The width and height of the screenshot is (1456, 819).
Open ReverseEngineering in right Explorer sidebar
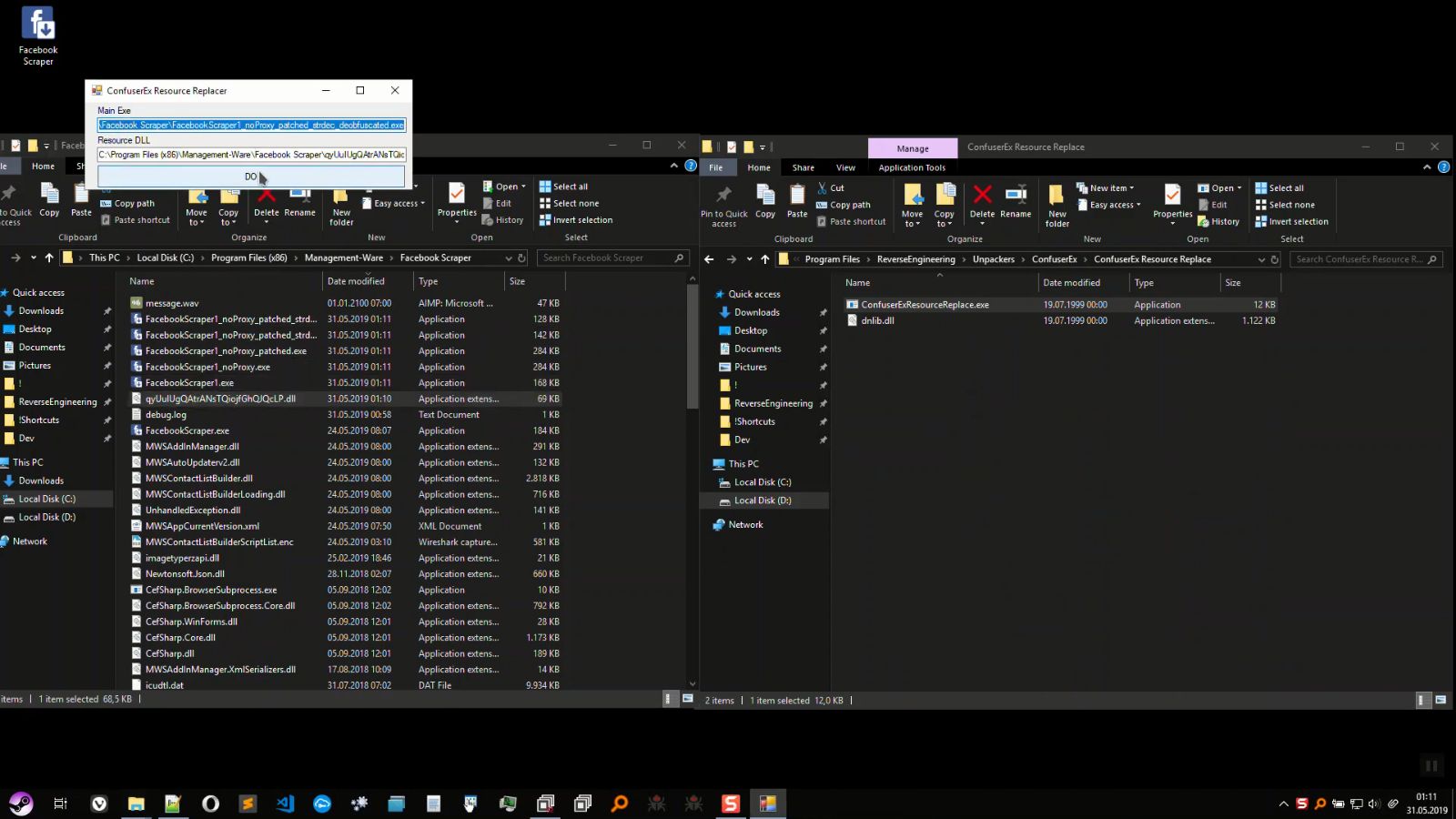tap(773, 403)
